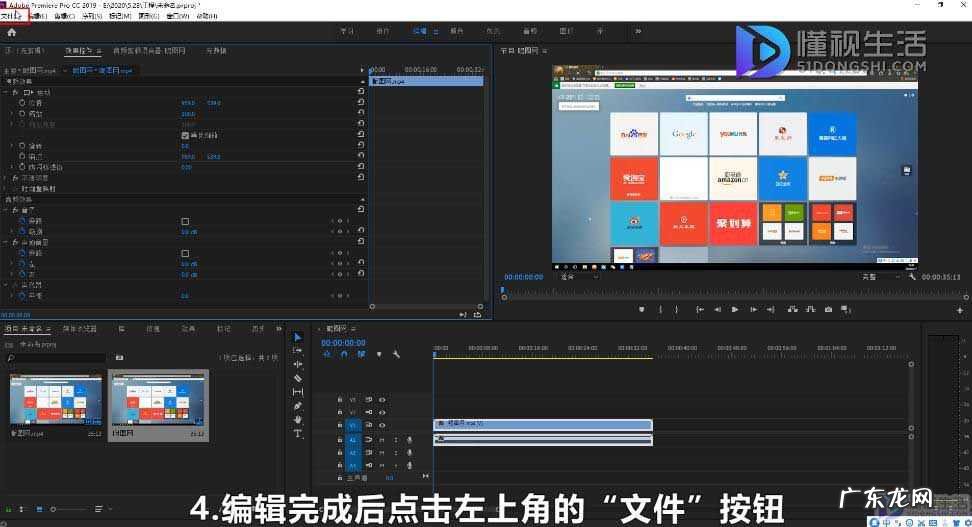Click the Project panel search field

click(57, 358)
